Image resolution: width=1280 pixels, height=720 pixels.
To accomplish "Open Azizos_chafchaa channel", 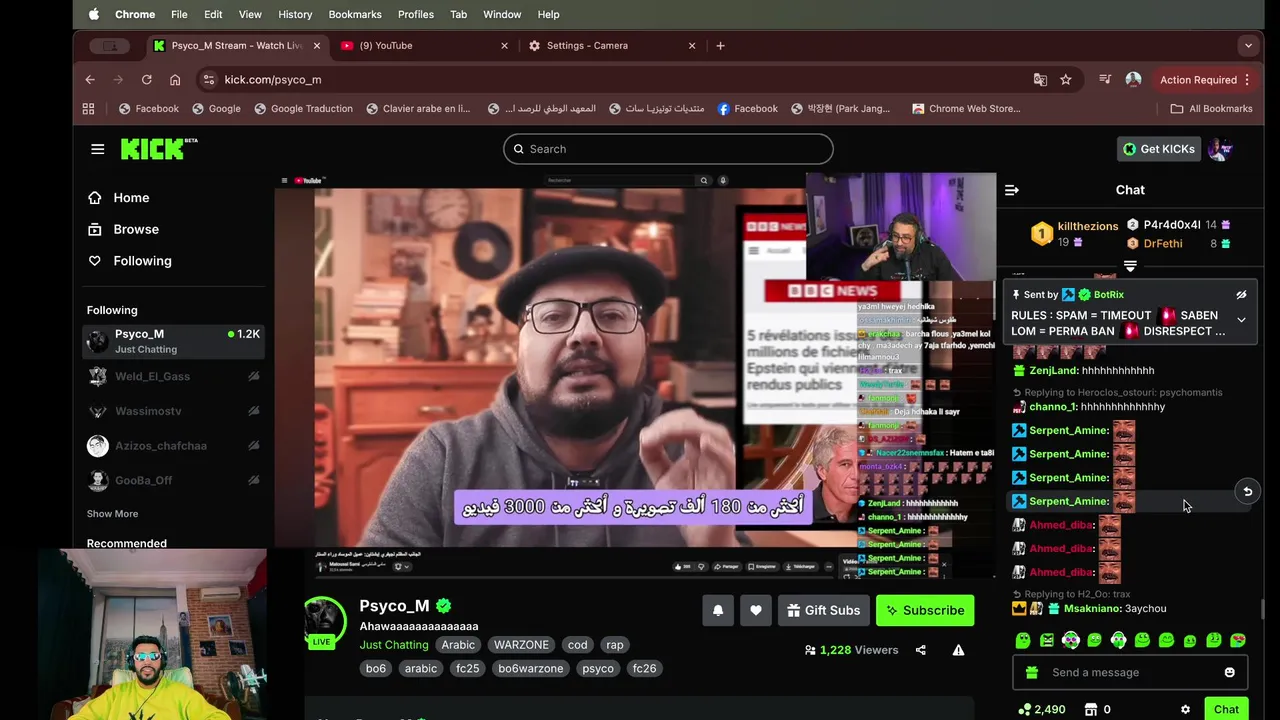I will (x=174, y=446).
